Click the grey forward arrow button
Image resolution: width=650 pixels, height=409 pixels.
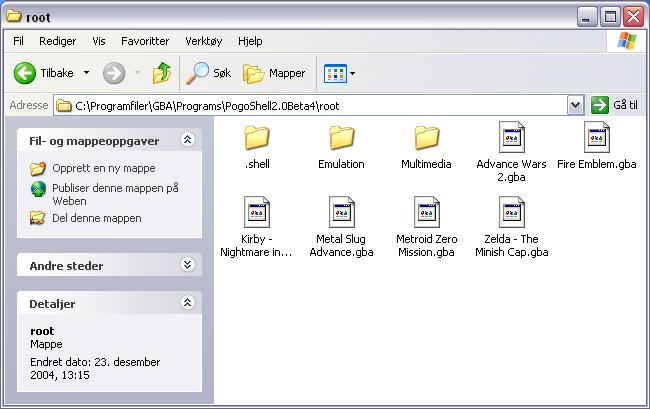point(114,73)
